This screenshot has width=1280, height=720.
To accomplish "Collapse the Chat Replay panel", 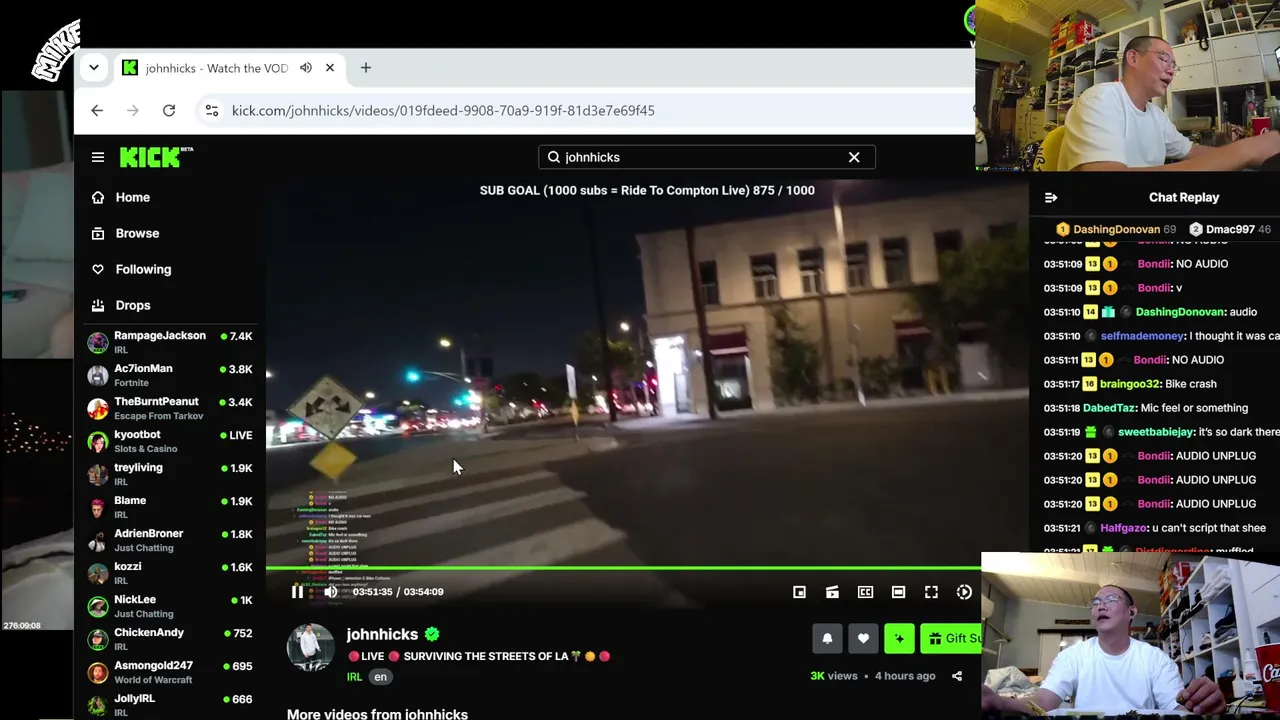I will 1051,197.
